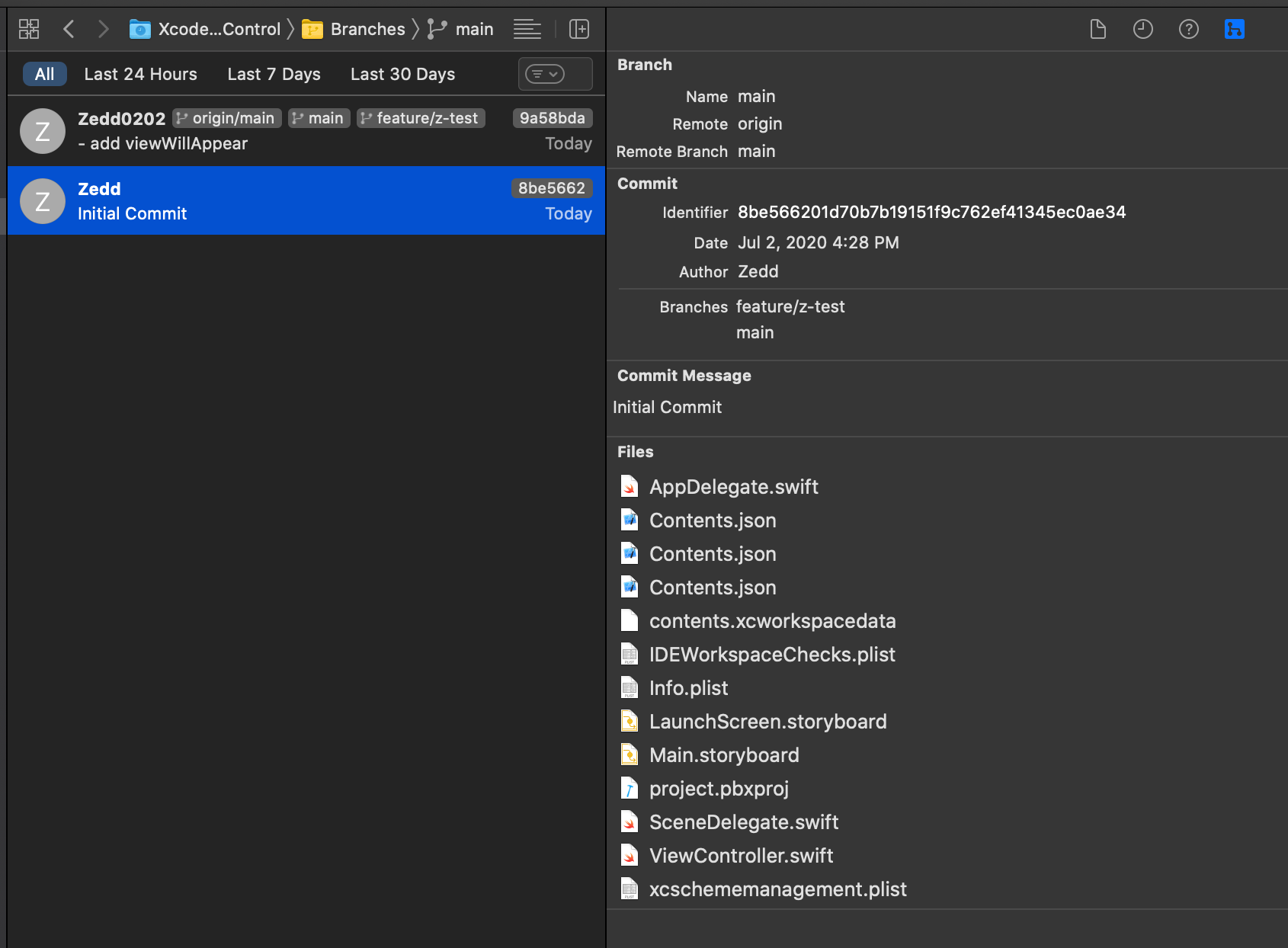This screenshot has height=948, width=1288.
Task: Filter commits to Last 24 Hours
Action: 141,74
